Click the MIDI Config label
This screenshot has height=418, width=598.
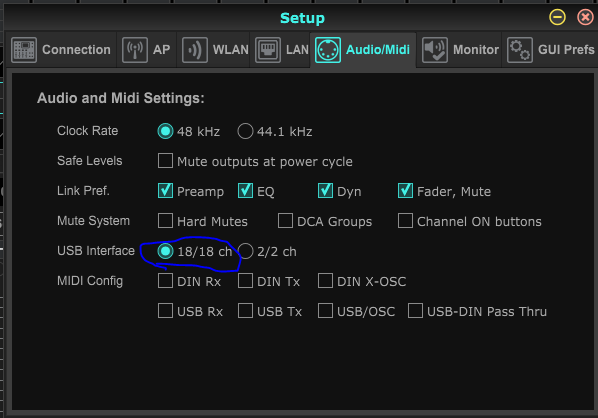click(x=90, y=281)
